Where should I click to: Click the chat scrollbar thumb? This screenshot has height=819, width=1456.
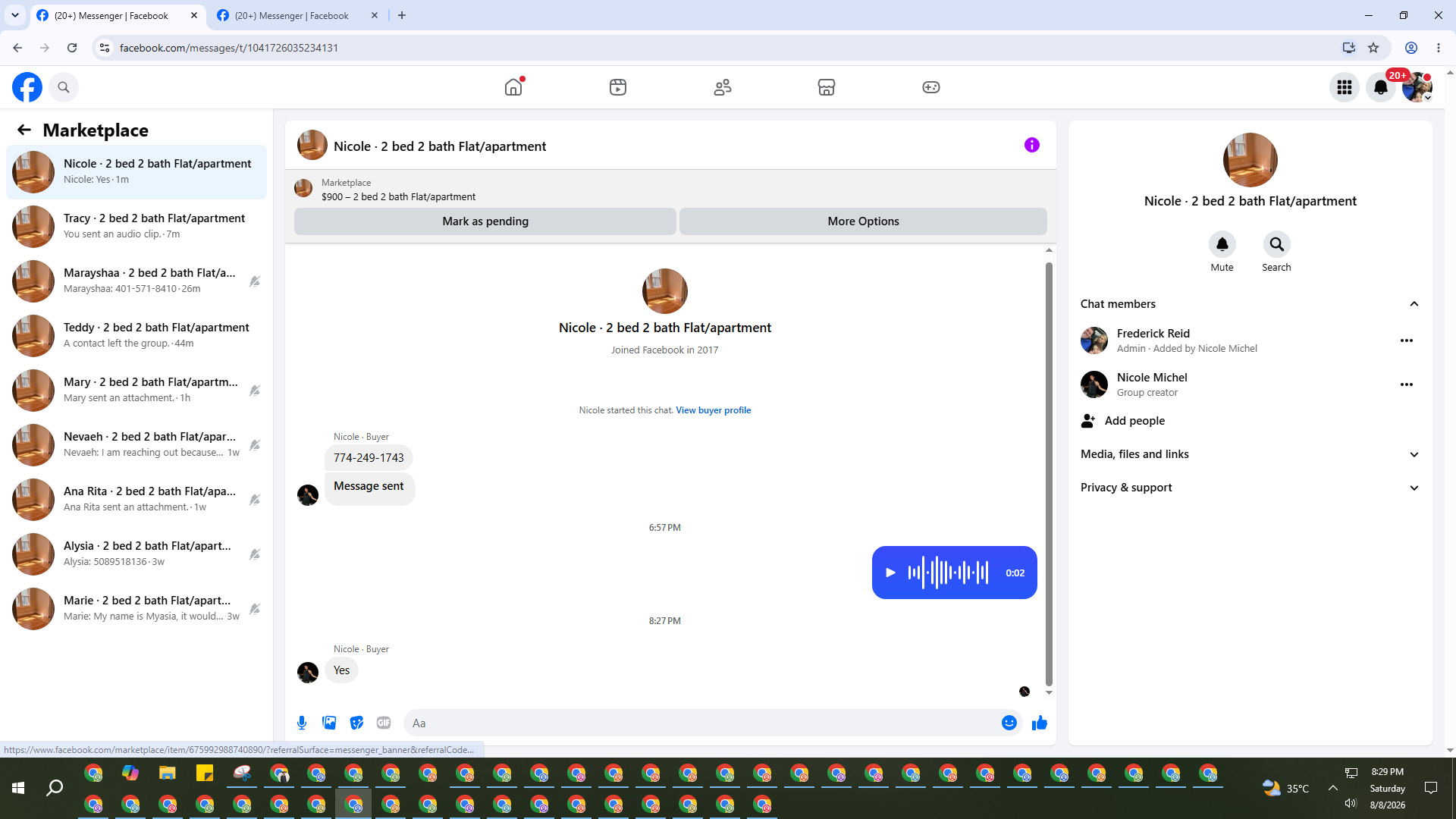coord(1049,474)
